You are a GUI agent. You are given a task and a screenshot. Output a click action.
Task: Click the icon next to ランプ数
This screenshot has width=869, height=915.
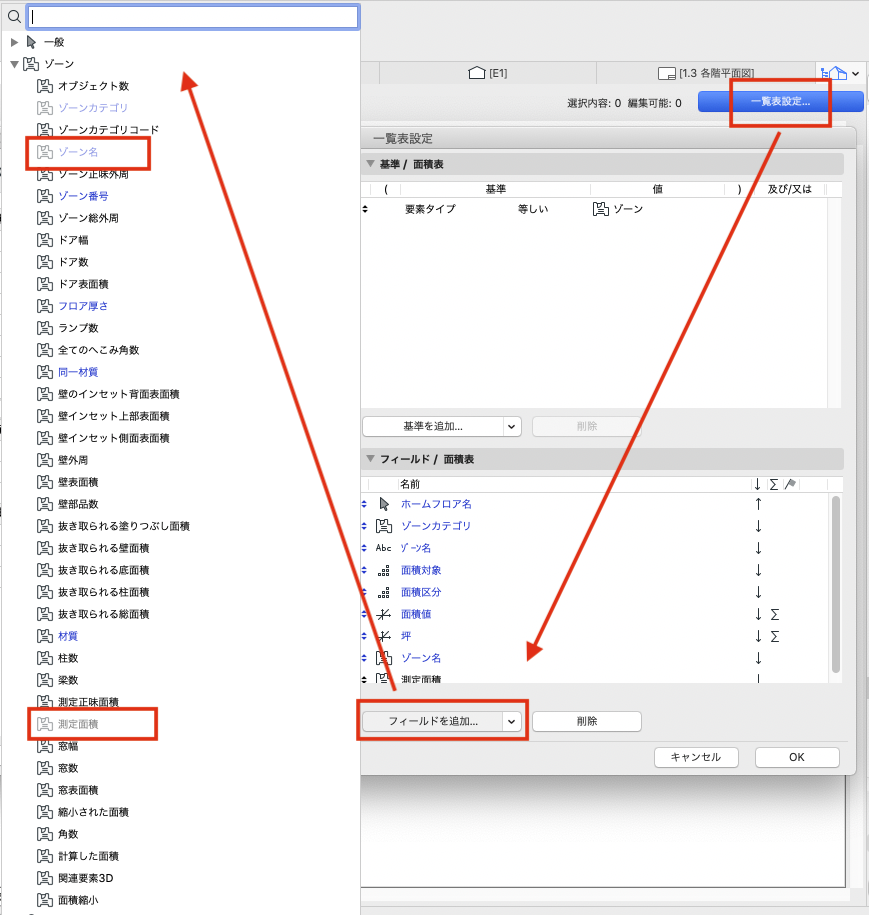(x=45, y=328)
